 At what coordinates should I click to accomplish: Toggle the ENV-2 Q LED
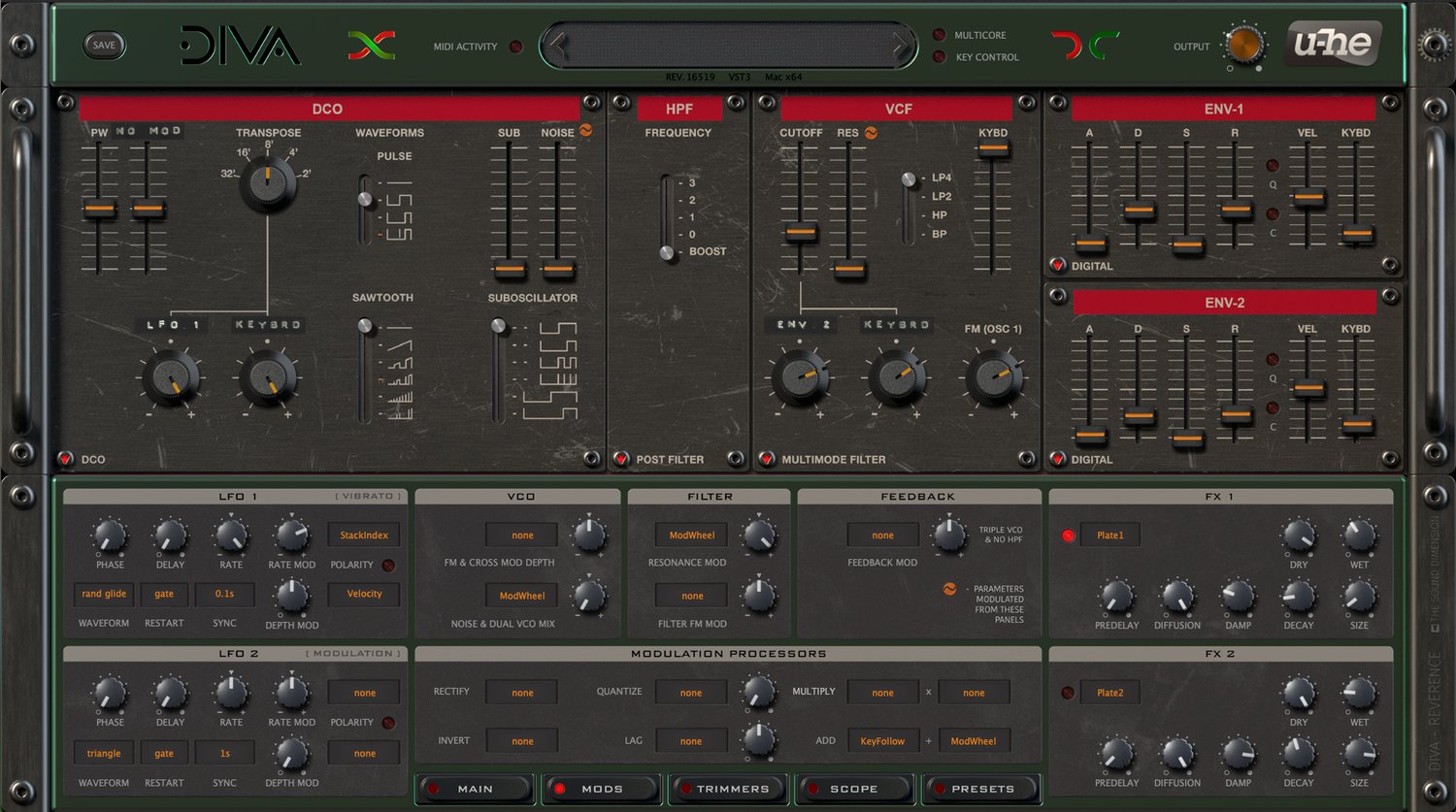[x=1273, y=360]
